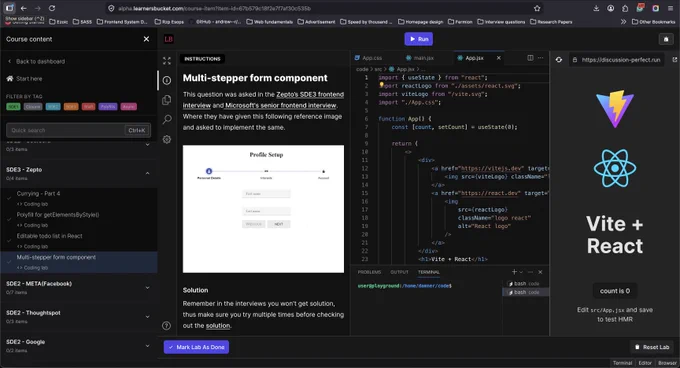
Task: Open the instructions info icon
Action: 167,80
